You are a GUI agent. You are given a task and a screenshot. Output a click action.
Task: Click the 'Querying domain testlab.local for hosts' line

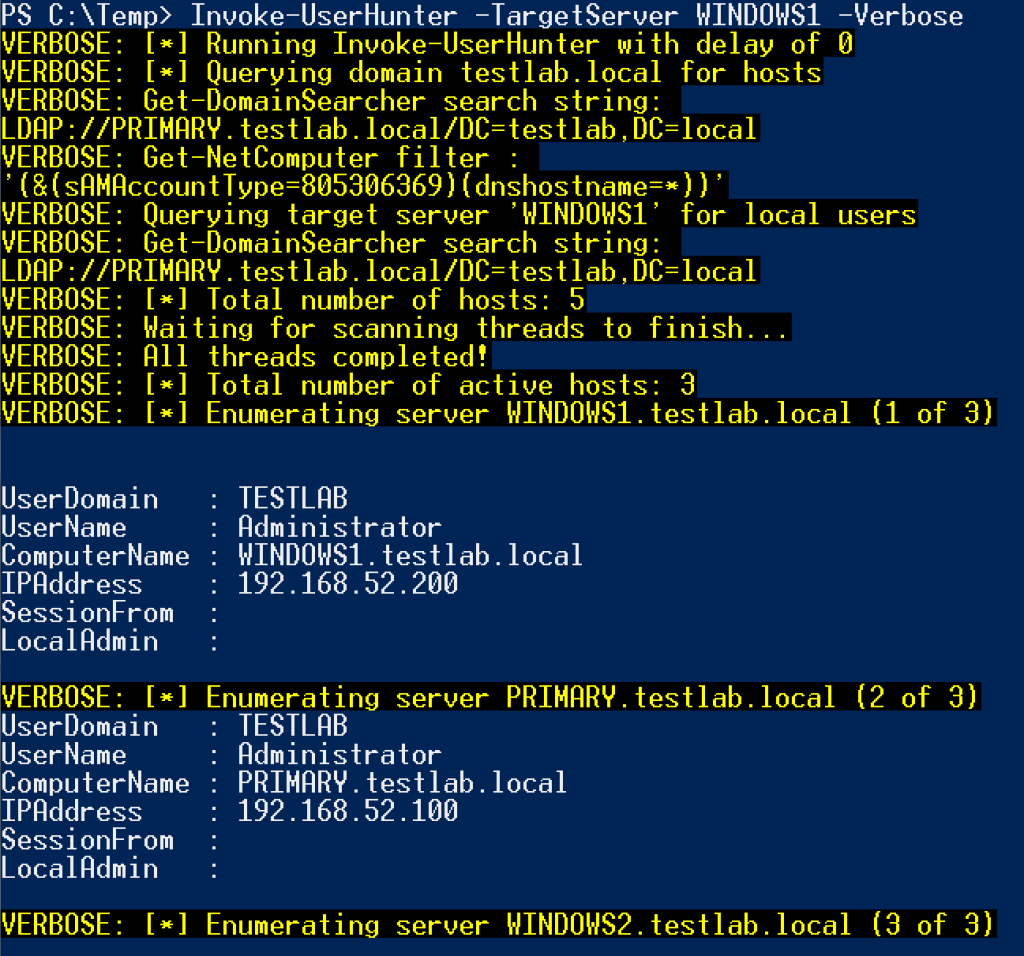[411, 73]
